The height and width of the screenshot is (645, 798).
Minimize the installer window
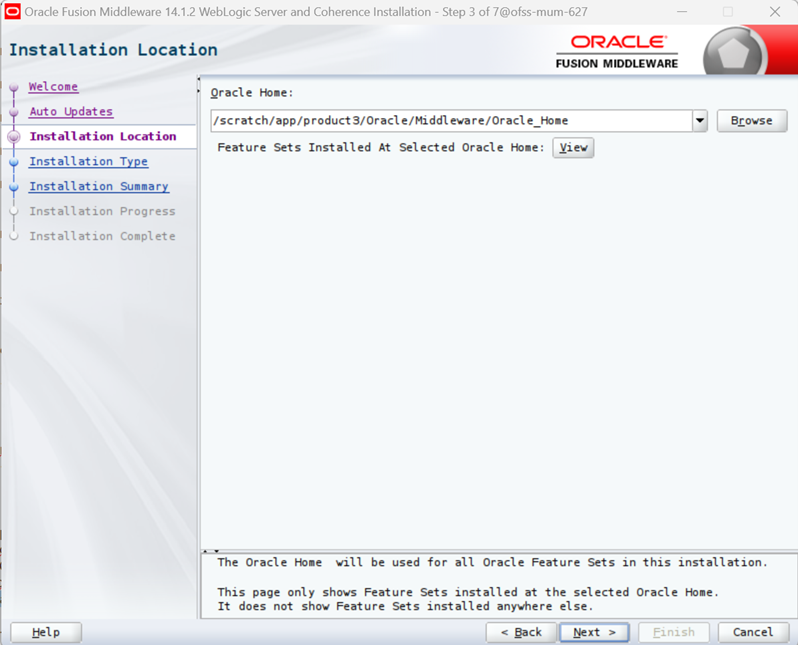(682, 12)
